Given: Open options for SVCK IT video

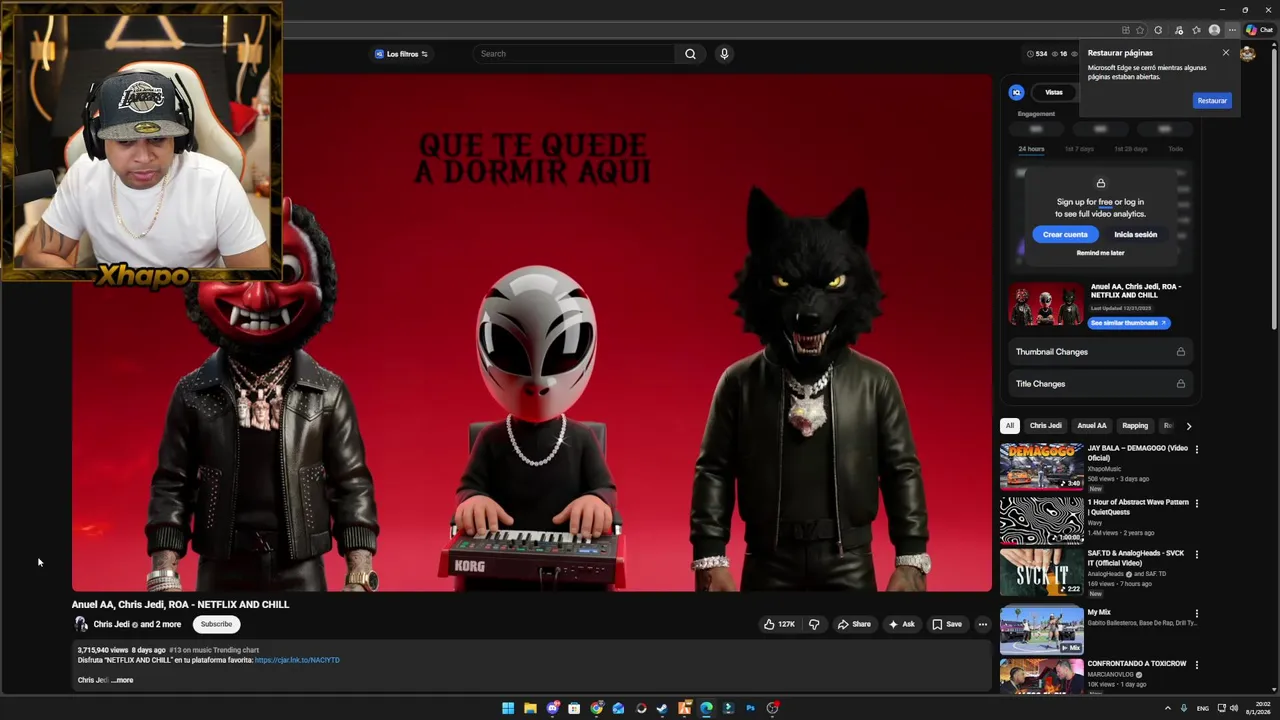Looking at the screenshot, I should point(1196,554).
